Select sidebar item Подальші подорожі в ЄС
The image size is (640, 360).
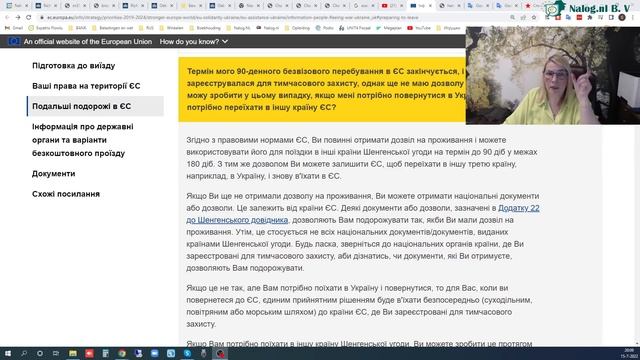coord(96,106)
